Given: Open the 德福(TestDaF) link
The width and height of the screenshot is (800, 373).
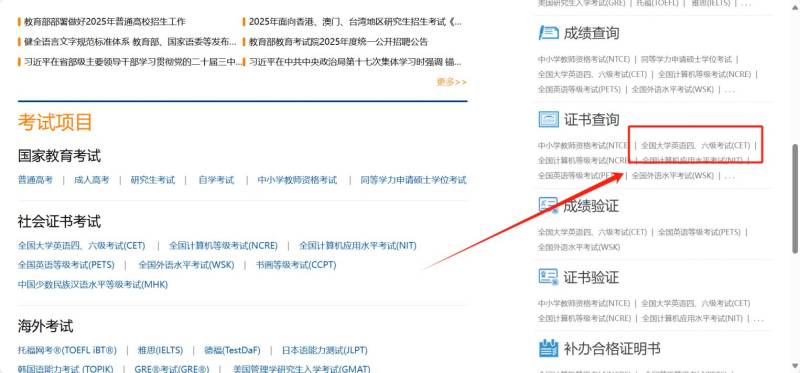Looking at the screenshot, I should point(232,351).
